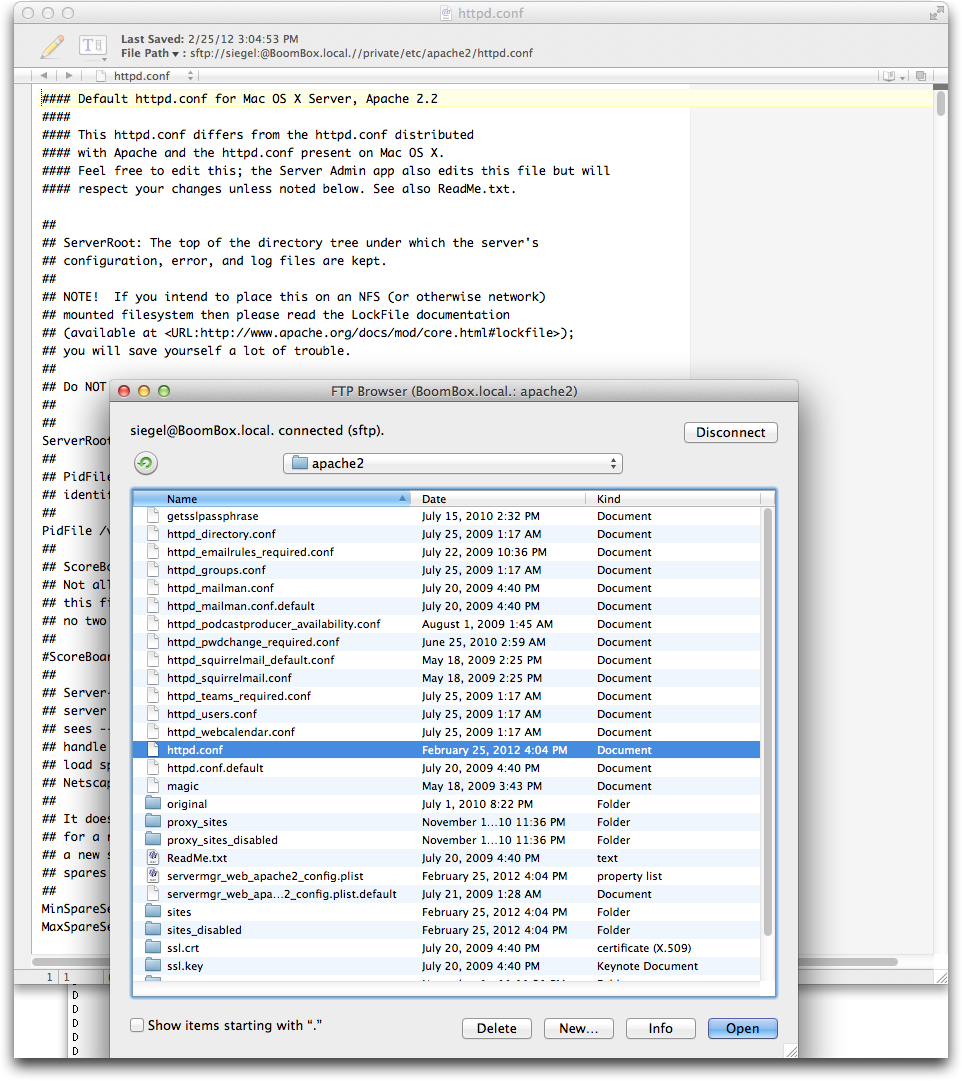The height and width of the screenshot is (1081, 962).
Task: Open the counterpart document dropdown in navigation bar
Action: [894, 76]
